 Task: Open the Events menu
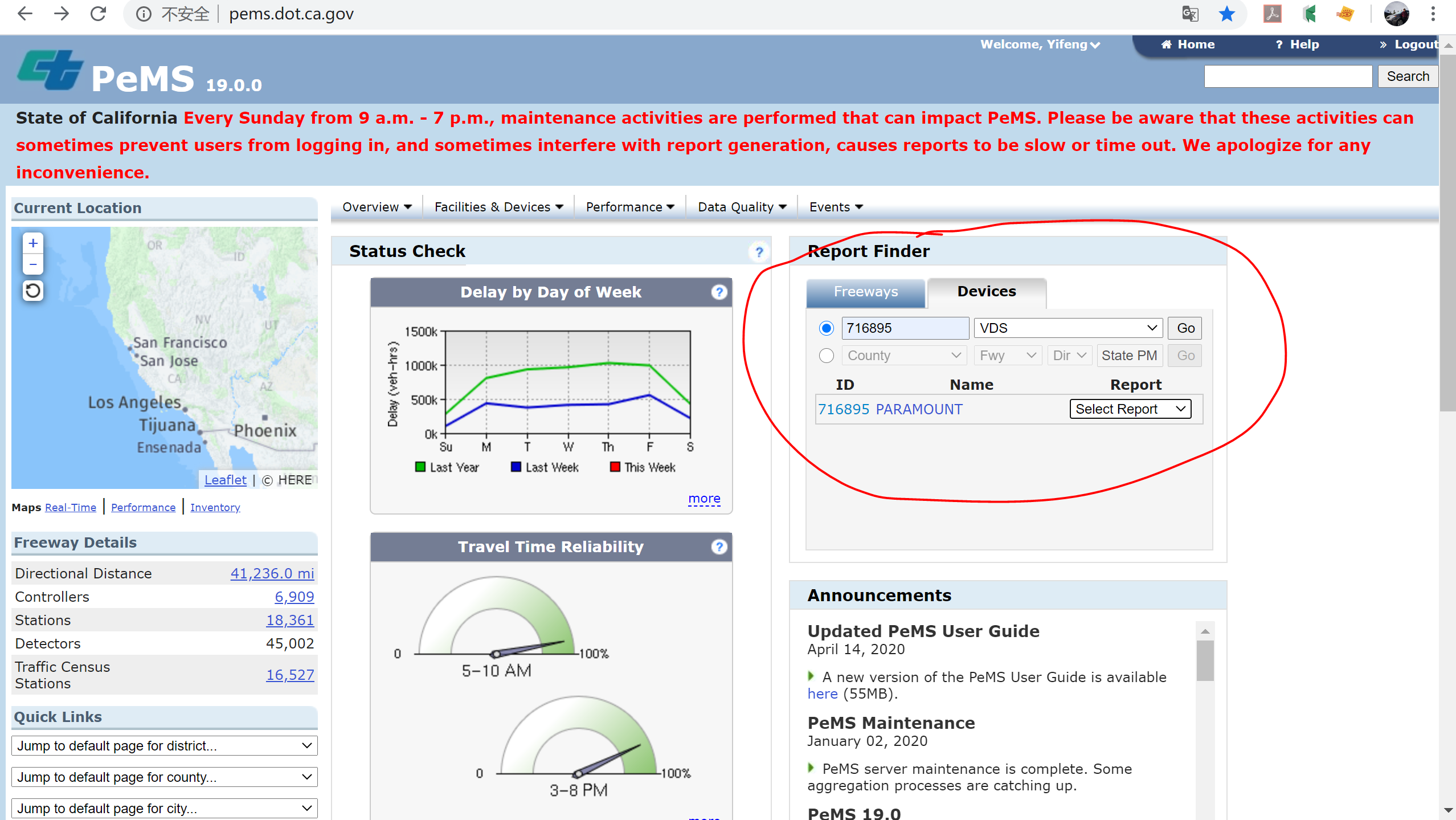[x=836, y=207]
